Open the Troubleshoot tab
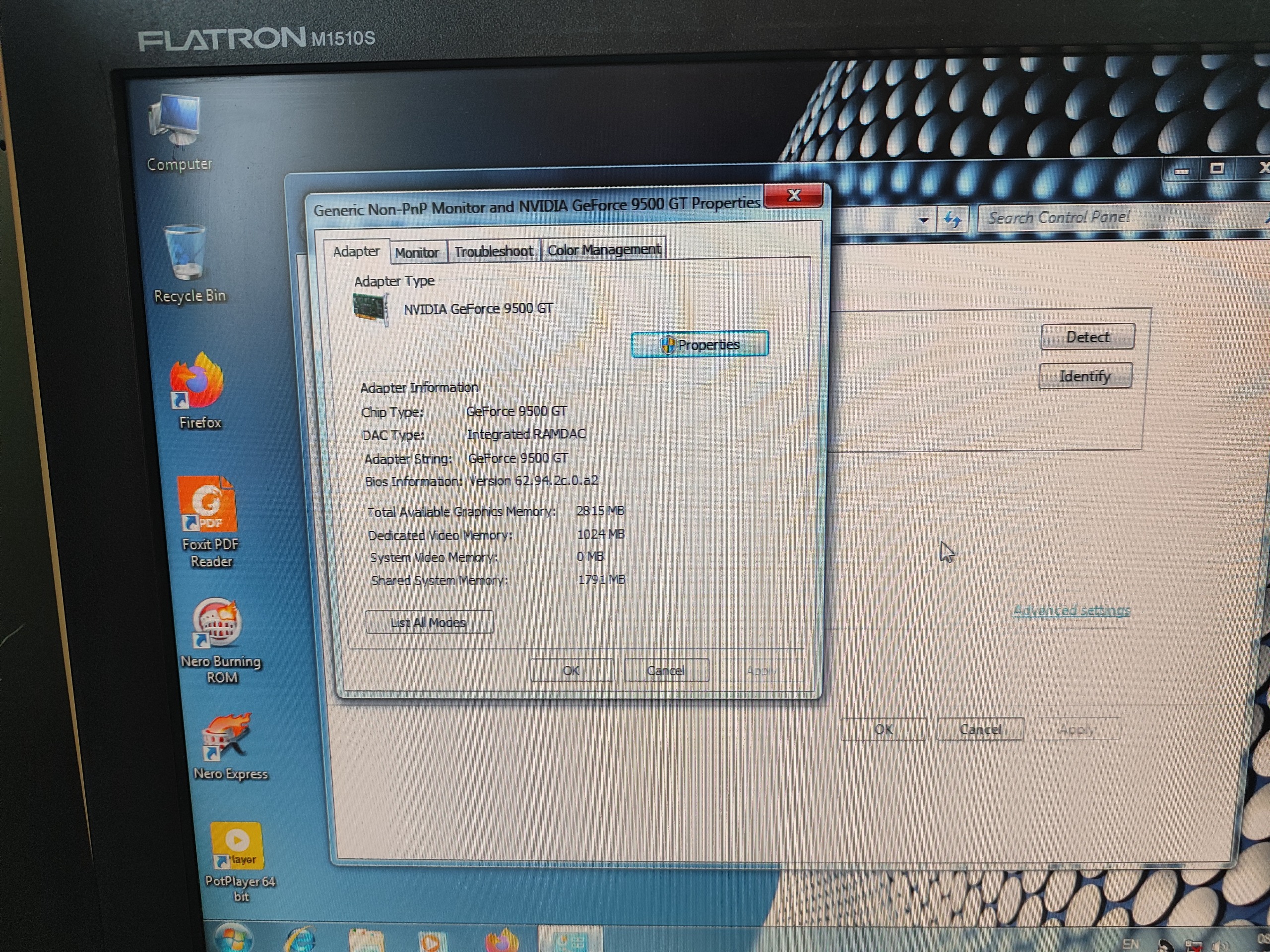Image resolution: width=1270 pixels, height=952 pixels. coord(493,251)
